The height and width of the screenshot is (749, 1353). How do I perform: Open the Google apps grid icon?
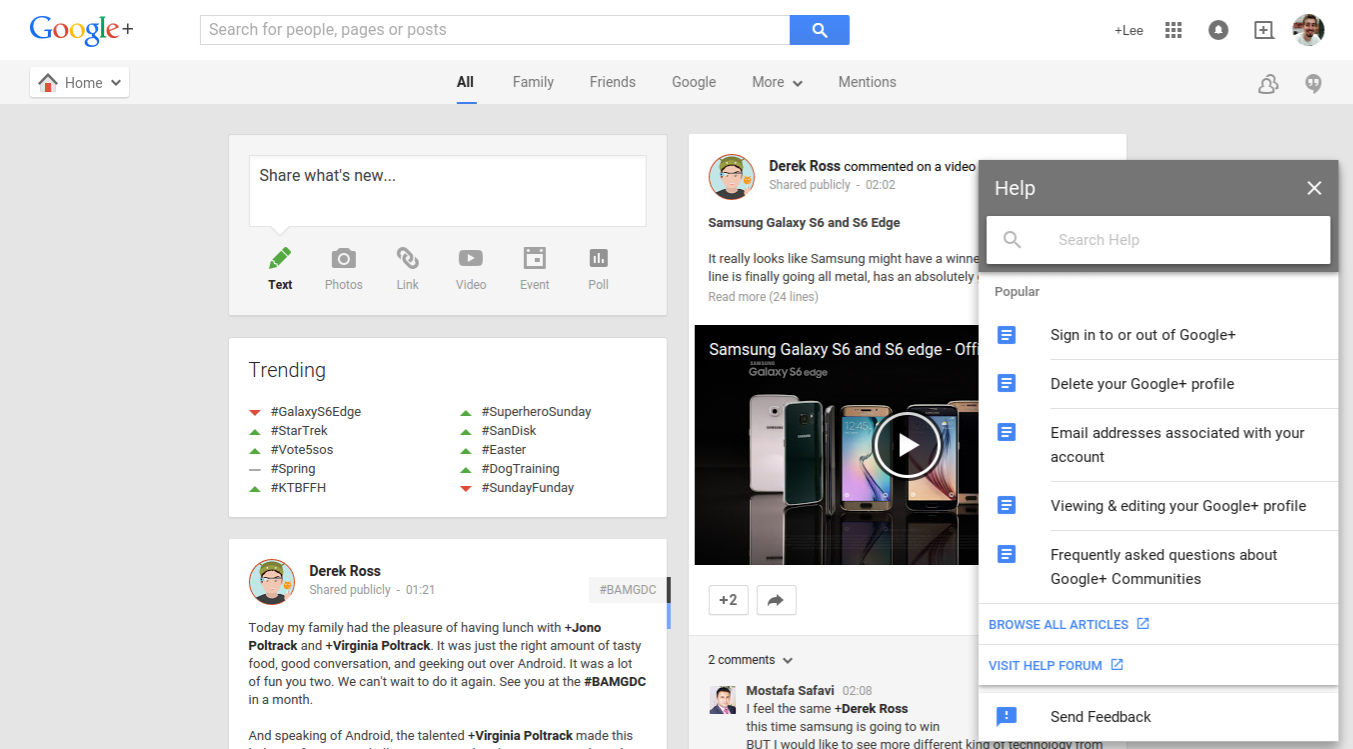[1172, 30]
